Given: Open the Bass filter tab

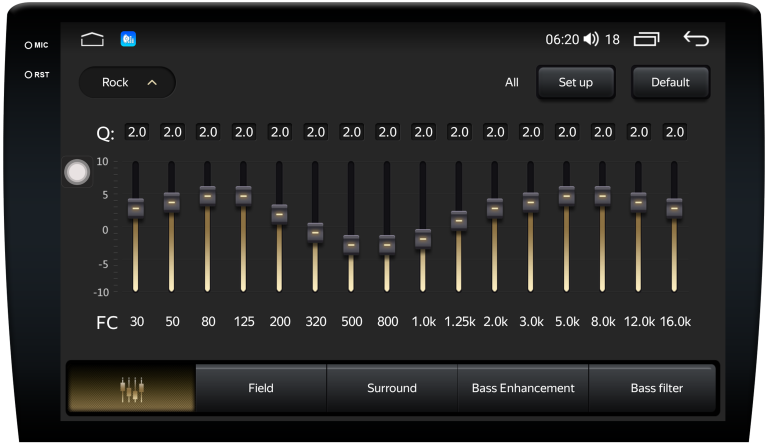Looking at the screenshot, I should tap(656, 388).
